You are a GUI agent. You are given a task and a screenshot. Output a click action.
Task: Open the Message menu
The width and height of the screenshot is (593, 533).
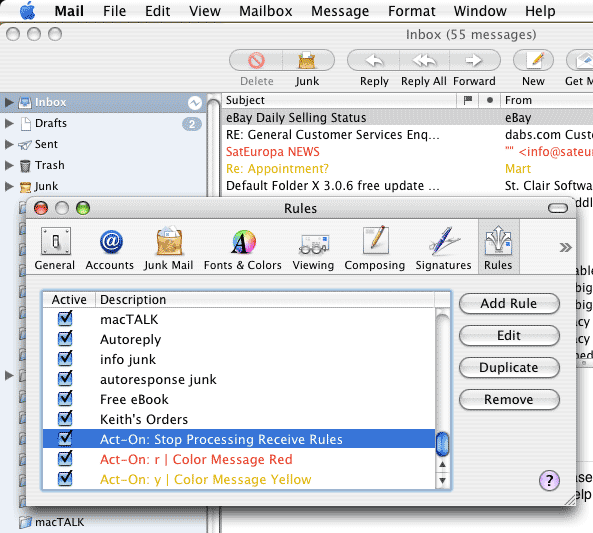click(x=340, y=11)
